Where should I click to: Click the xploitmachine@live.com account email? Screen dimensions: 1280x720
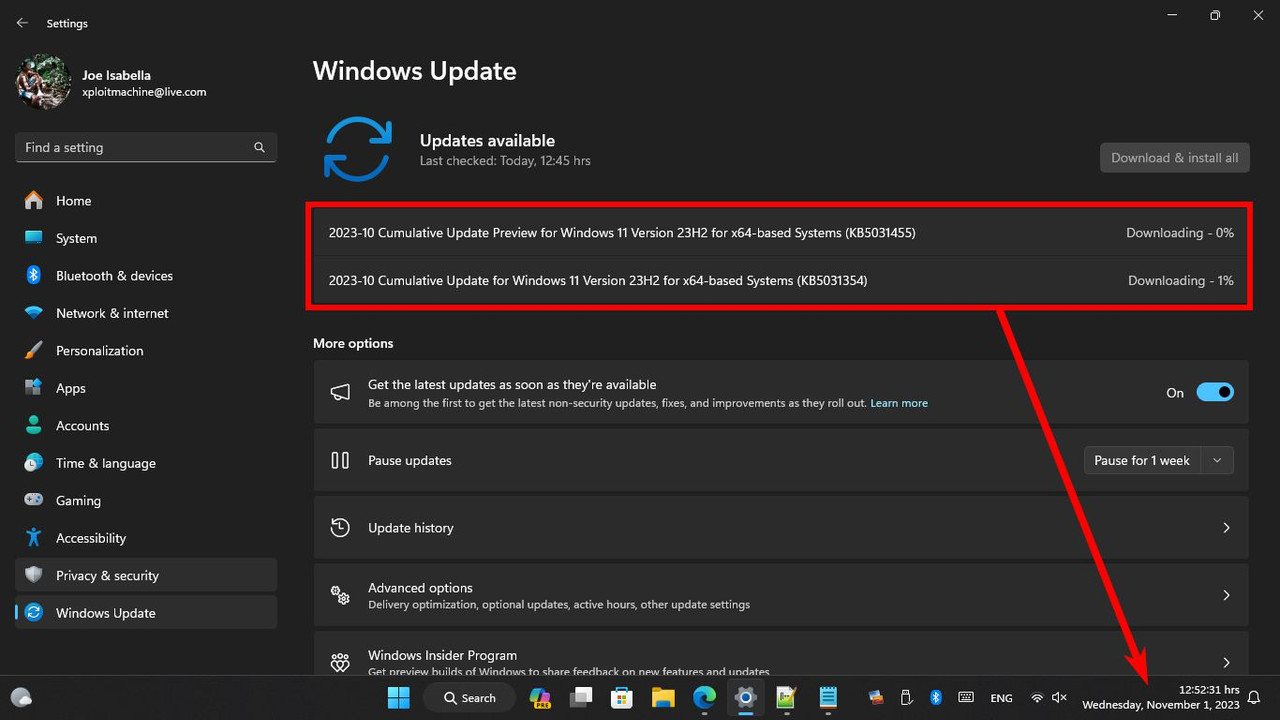point(144,92)
